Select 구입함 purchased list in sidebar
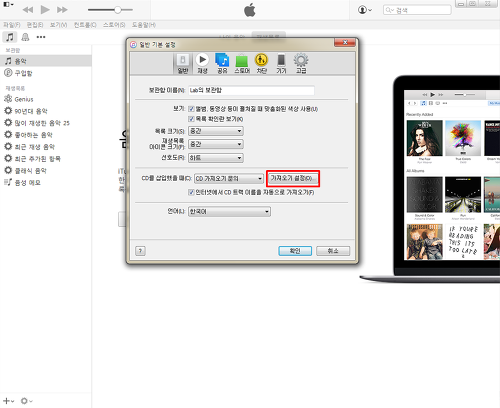Image resolution: width=500 pixels, height=408 pixels. point(46,73)
